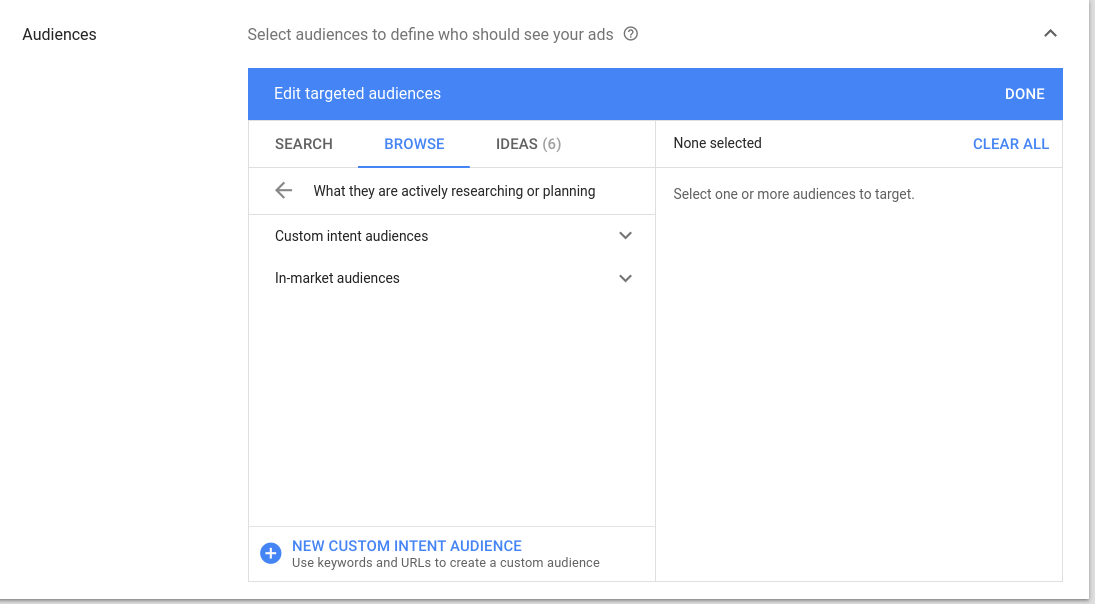Expand the Custom intent audiences dropdown chevron
This screenshot has height=604, width=1095.
tap(625, 235)
